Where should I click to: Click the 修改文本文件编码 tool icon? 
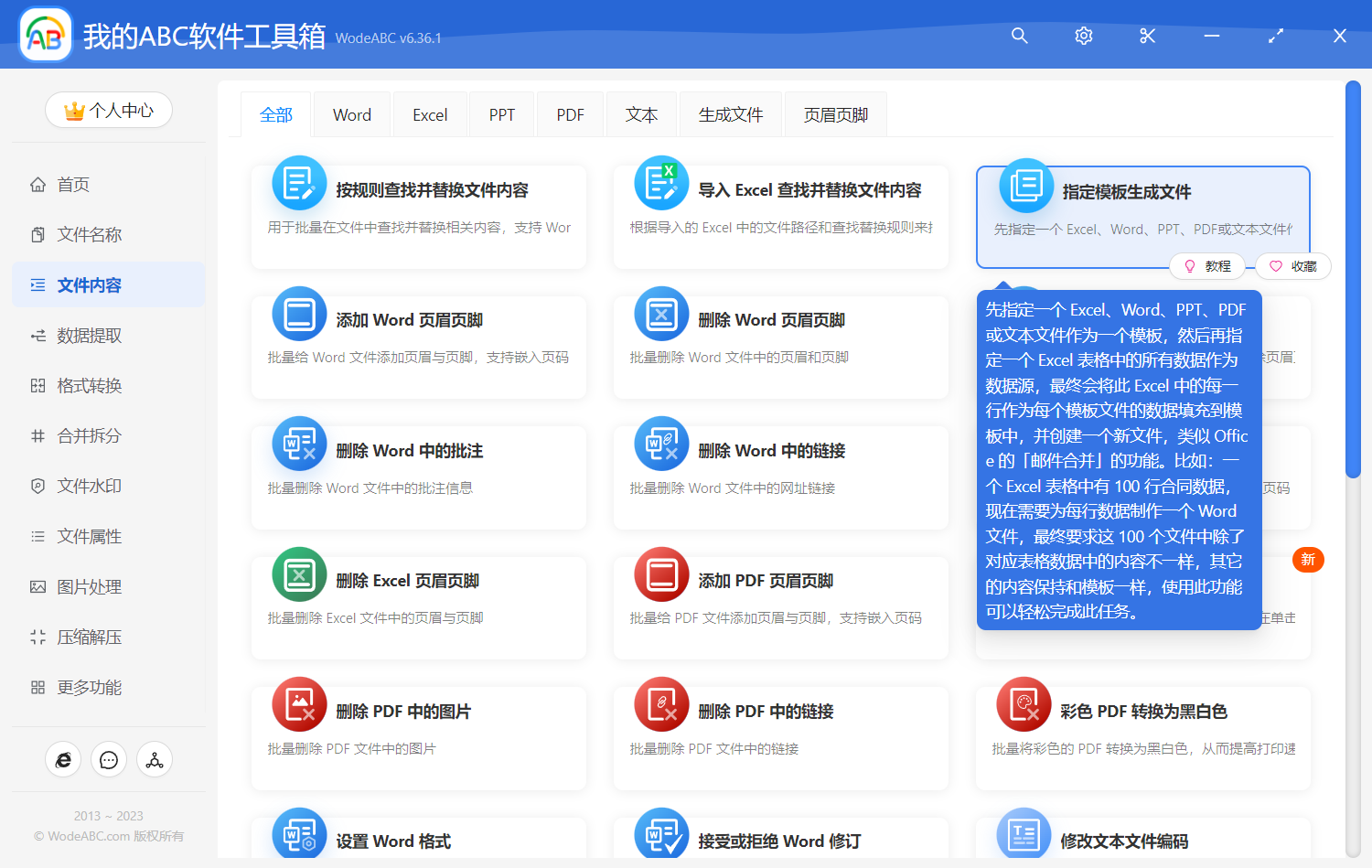coord(1024,834)
